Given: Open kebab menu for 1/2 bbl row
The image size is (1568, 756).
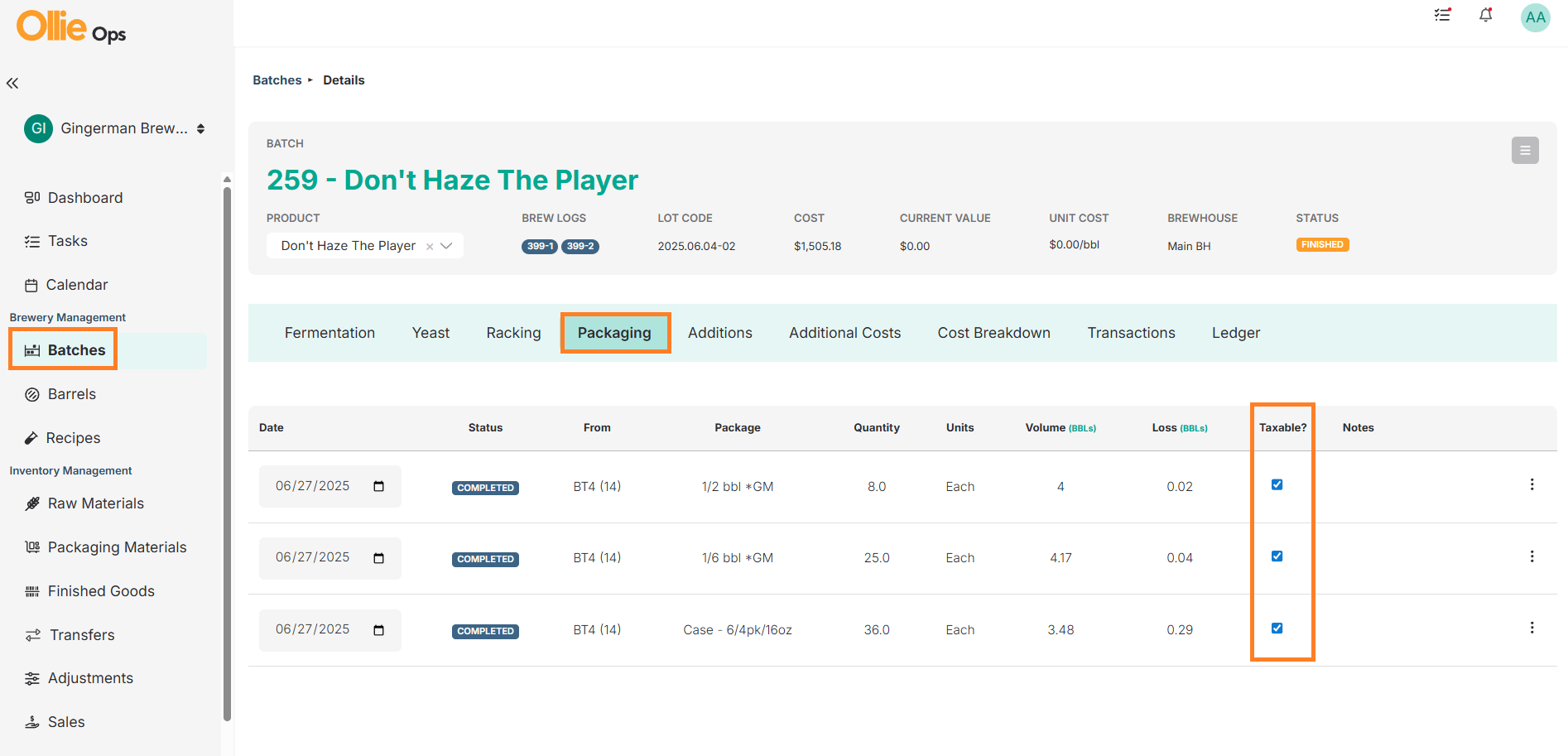Looking at the screenshot, I should coord(1532,484).
